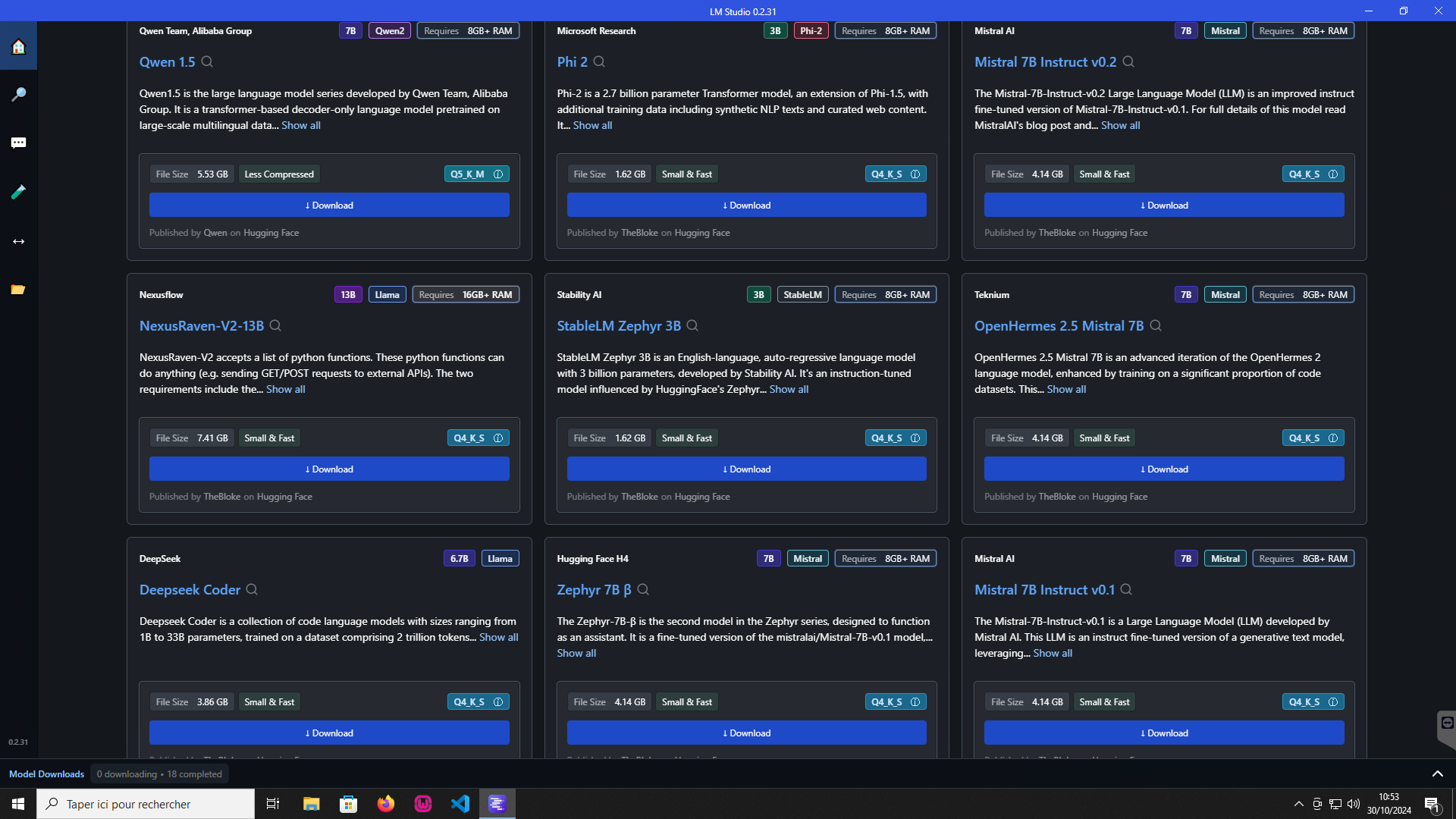Click search icon beside Zephyr 7B β
This screenshot has height=819, width=1456.
click(643, 589)
